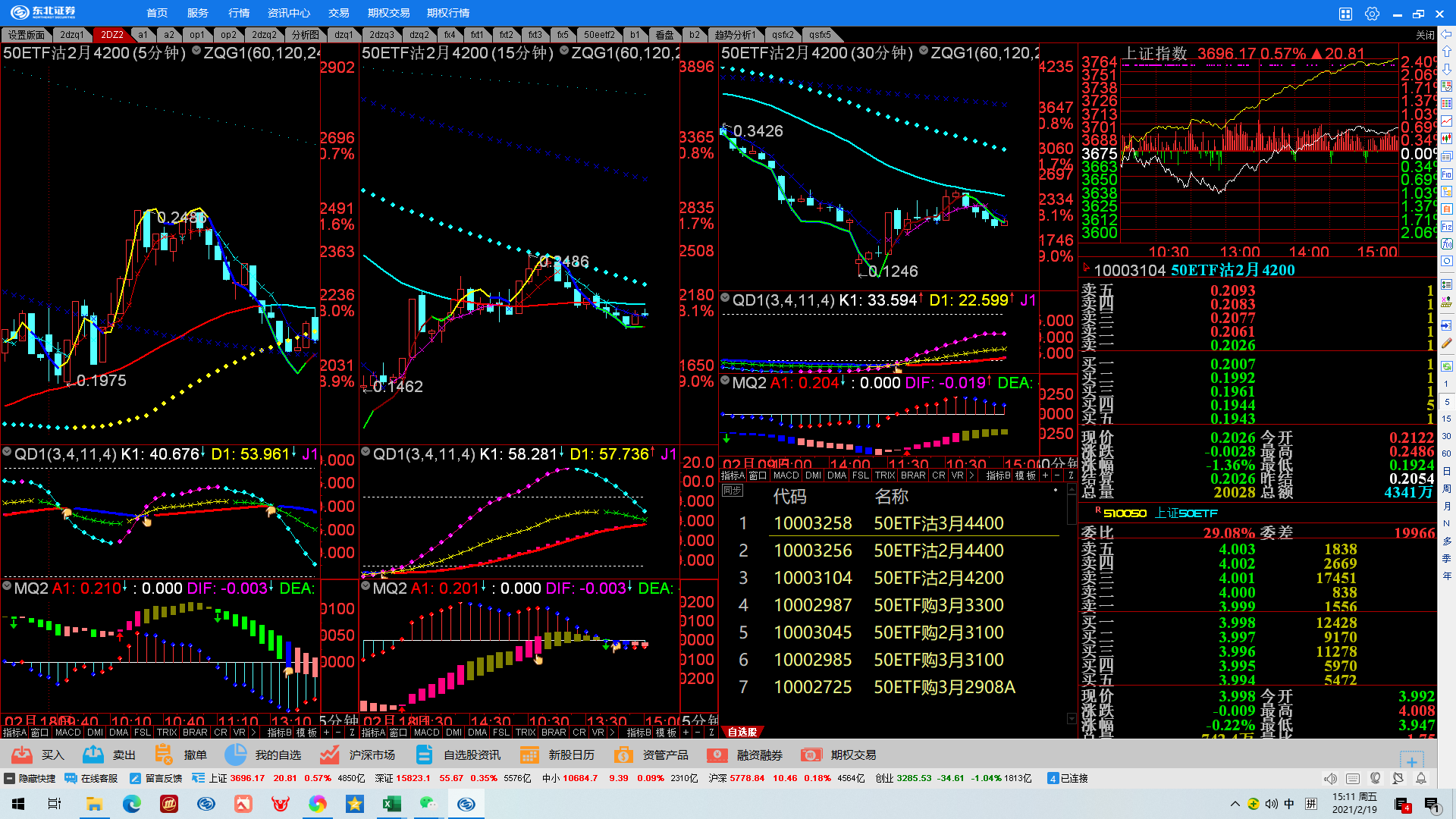Switch to the 分析图 layout tab

305,35
